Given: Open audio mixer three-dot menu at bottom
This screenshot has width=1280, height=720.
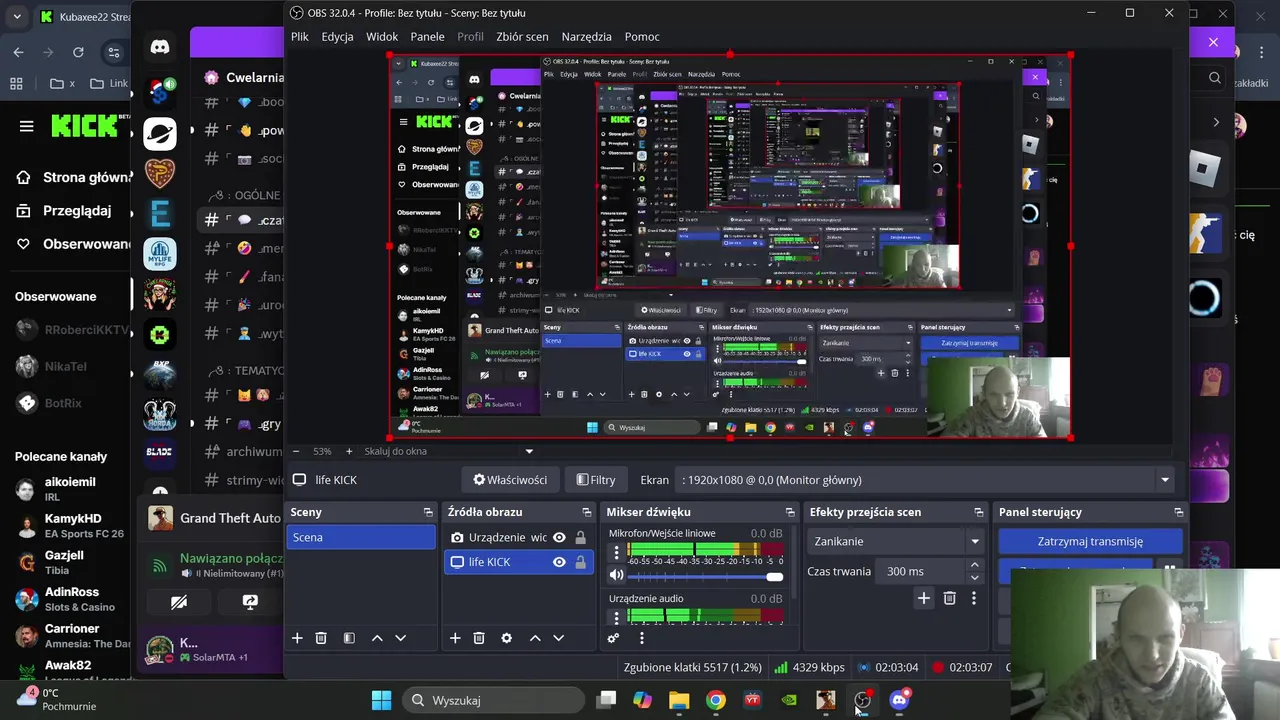Looking at the screenshot, I should point(641,638).
